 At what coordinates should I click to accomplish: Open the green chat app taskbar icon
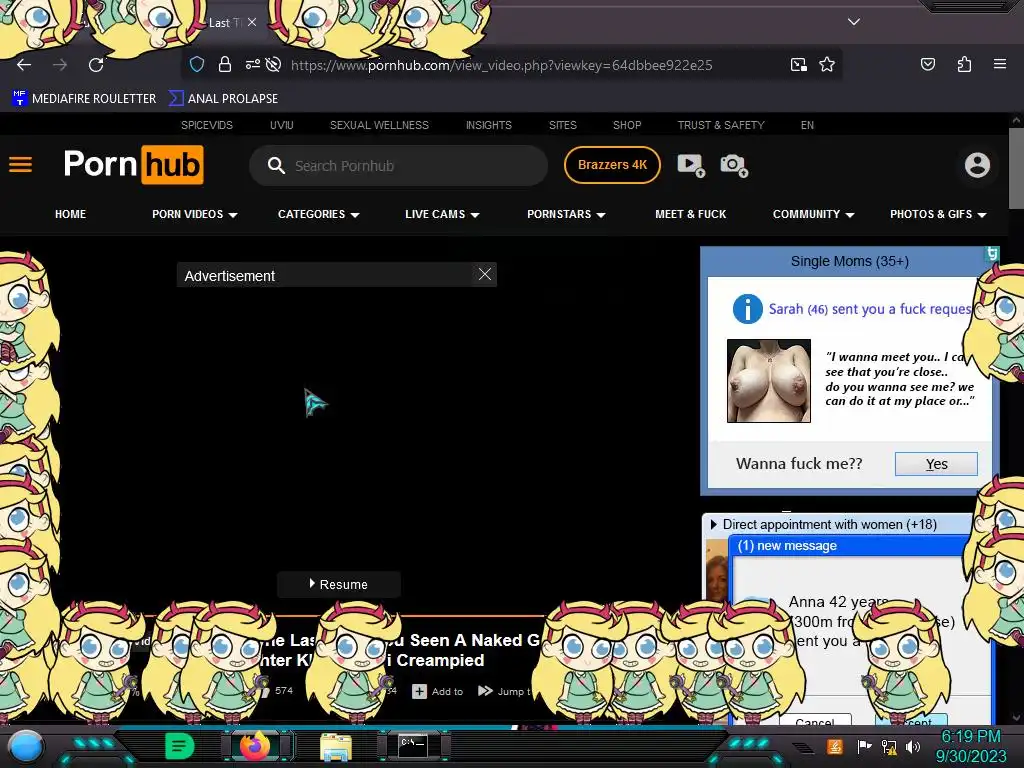pos(179,746)
